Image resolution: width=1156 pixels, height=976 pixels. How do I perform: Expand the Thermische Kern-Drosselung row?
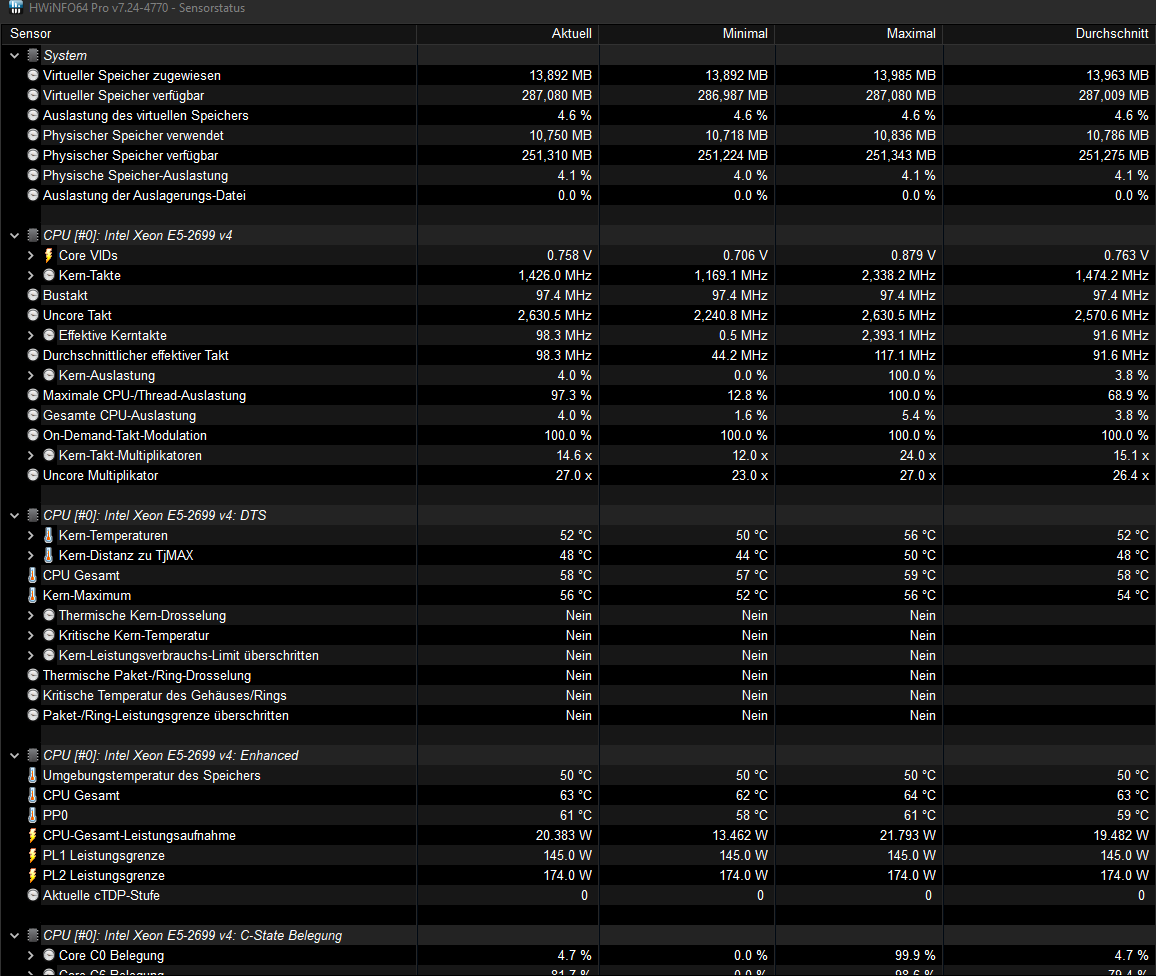click(x=31, y=616)
